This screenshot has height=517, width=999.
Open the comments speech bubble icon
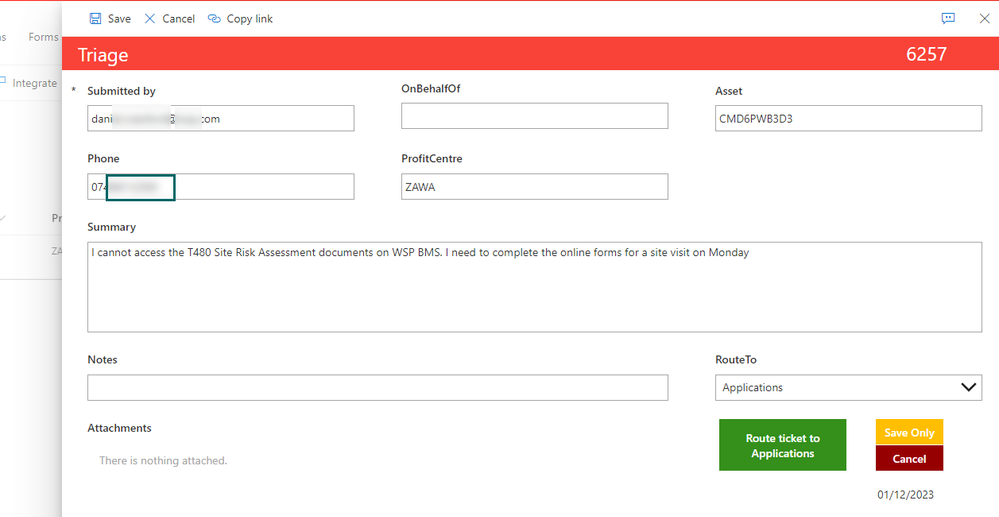point(948,18)
